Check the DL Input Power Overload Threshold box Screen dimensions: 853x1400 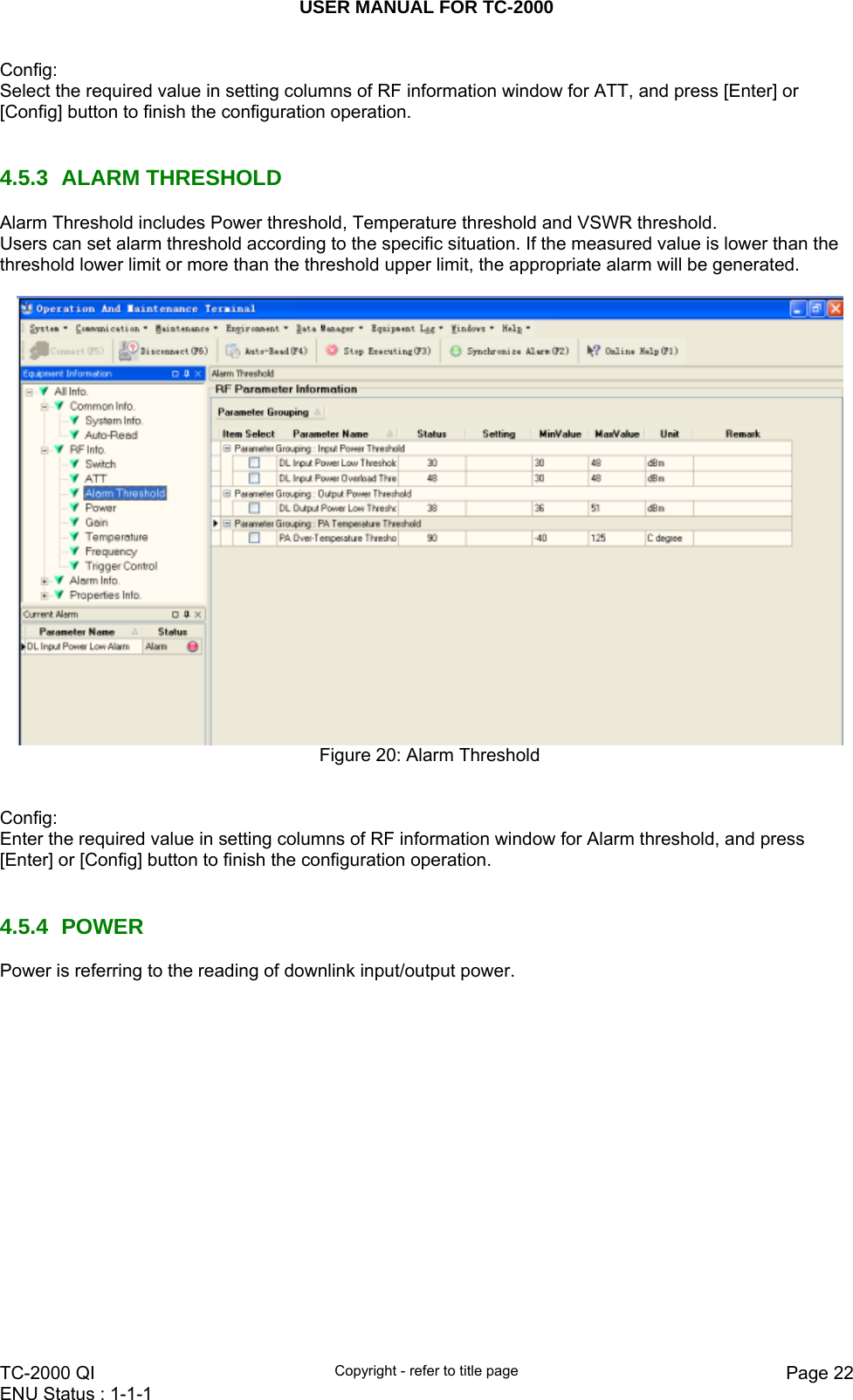click(254, 478)
